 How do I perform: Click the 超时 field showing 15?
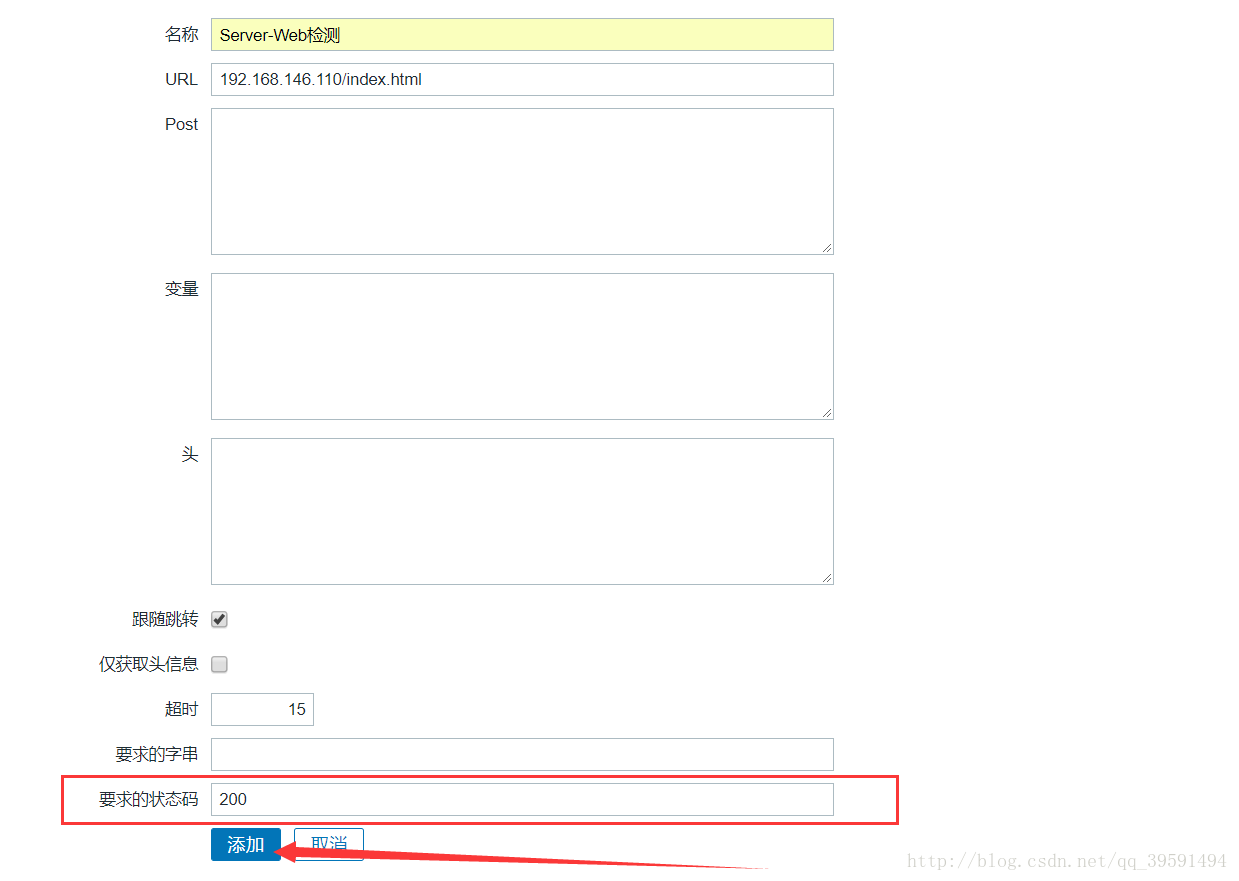click(262, 710)
